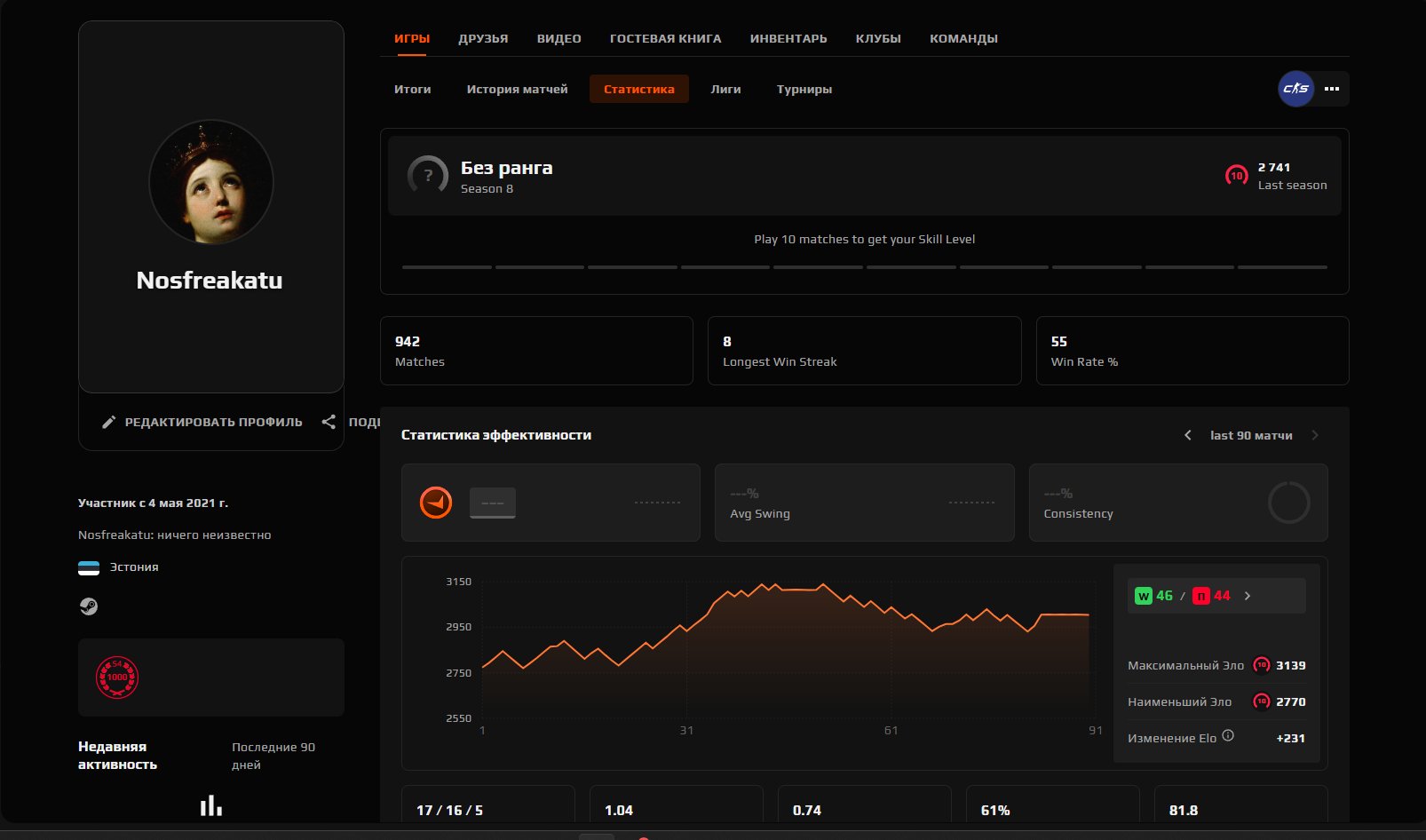Click the Avg Swing card
This screenshot has width=1426, height=840.
coord(864,503)
